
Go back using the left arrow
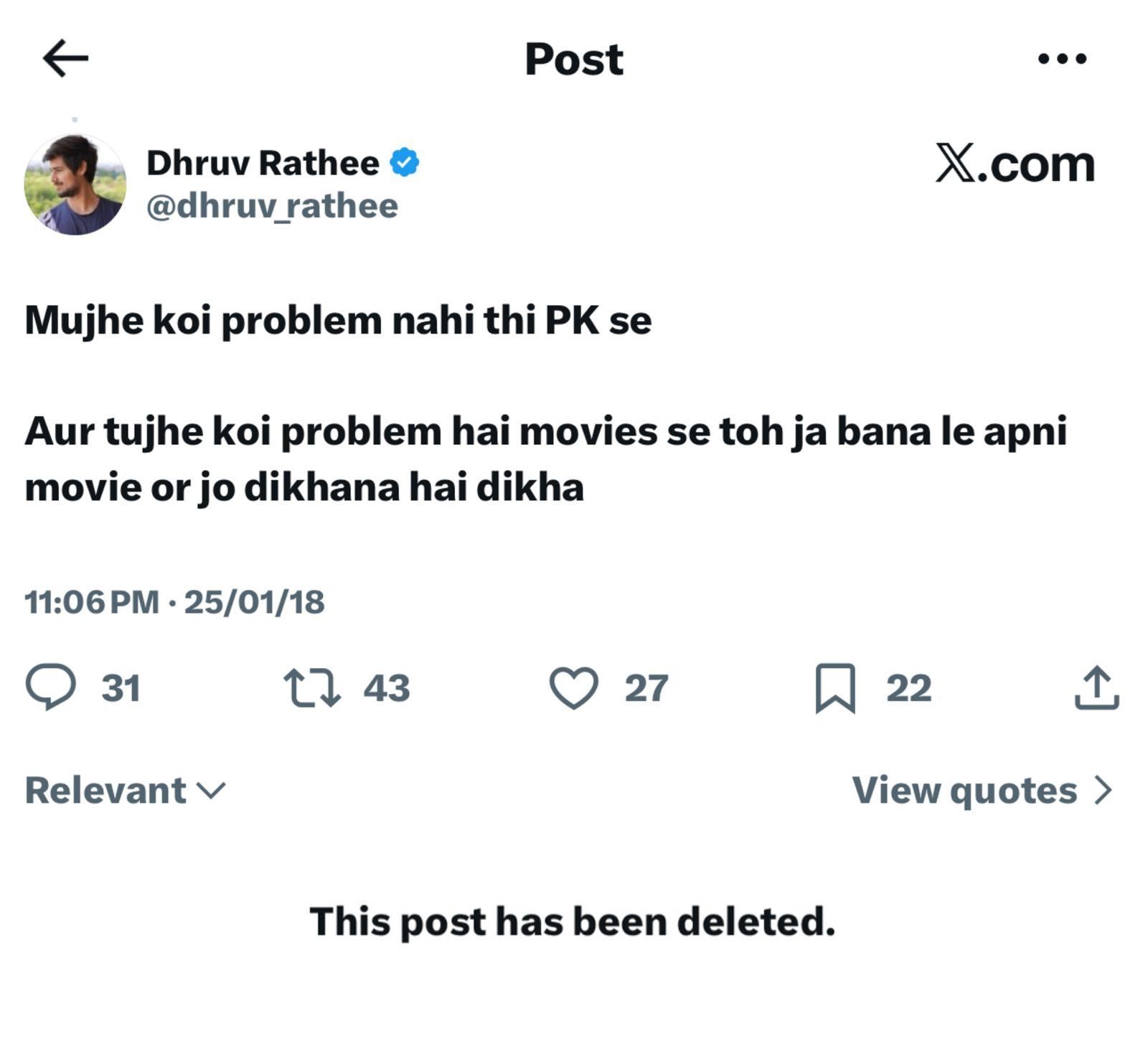pyautogui.click(x=65, y=58)
